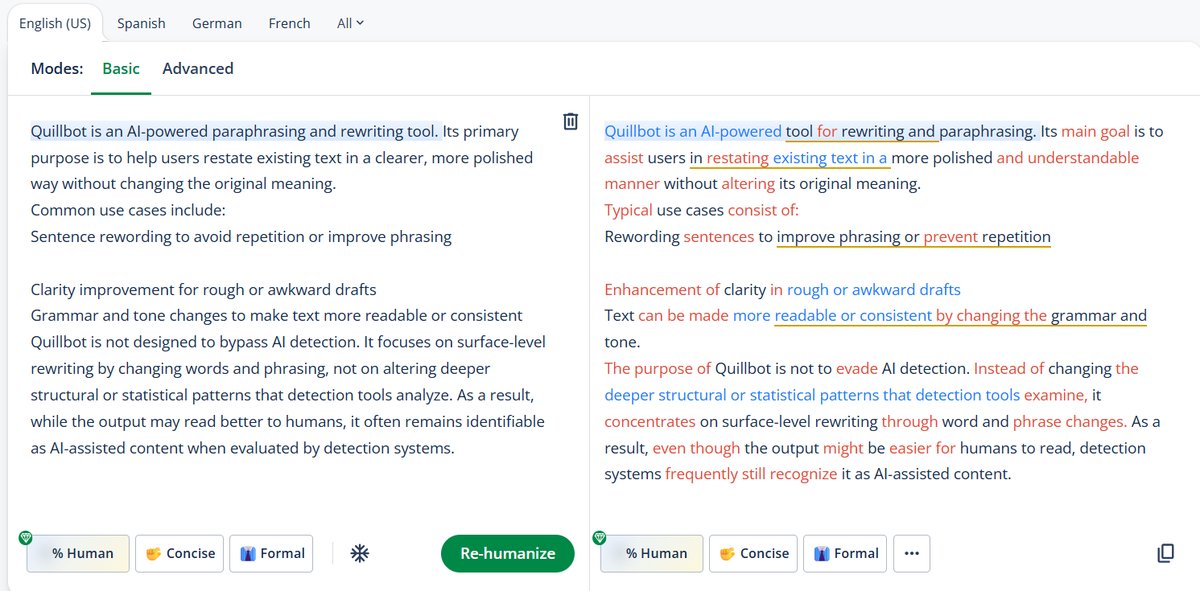
Task: Click the output word 'evade'
Action: pyautogui.click(x=857, y=368)
